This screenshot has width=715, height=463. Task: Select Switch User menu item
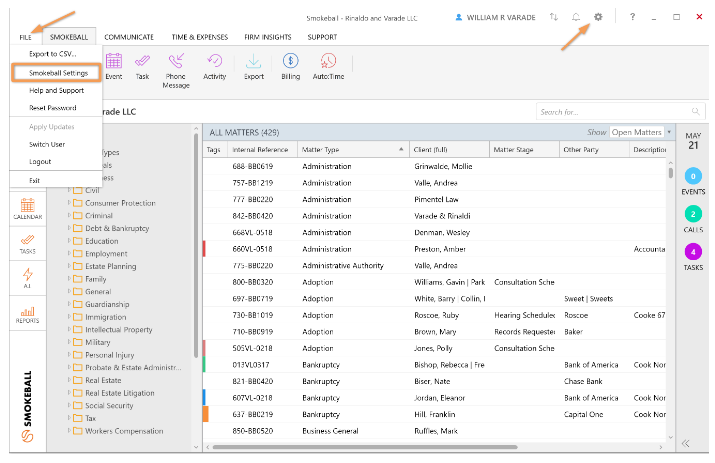tap(47, 144)
